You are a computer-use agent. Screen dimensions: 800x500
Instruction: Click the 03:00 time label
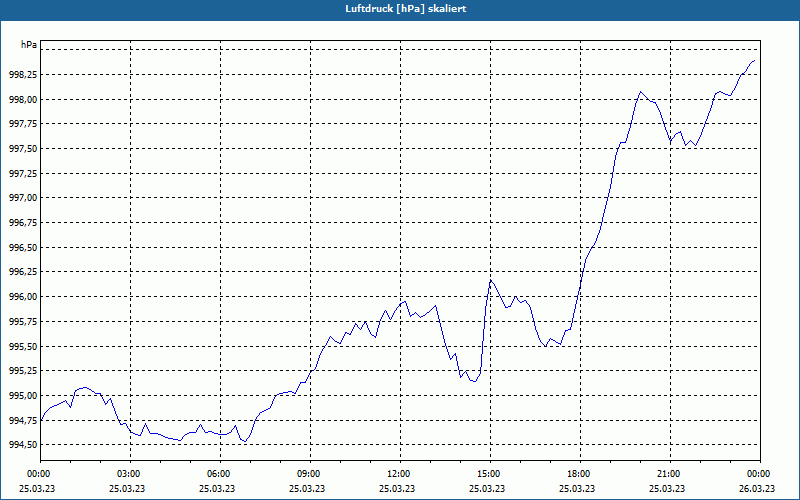(x=131, y=474)
